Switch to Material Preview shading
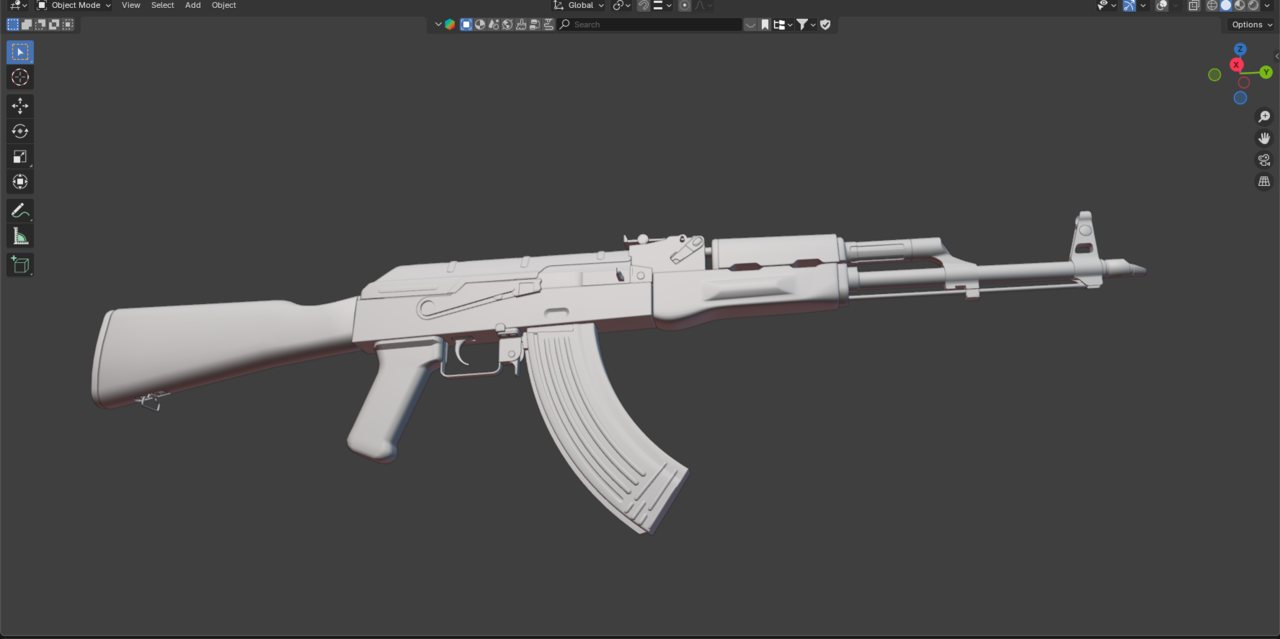This screenshot has width=1280, height=639. coord(1239,5)
